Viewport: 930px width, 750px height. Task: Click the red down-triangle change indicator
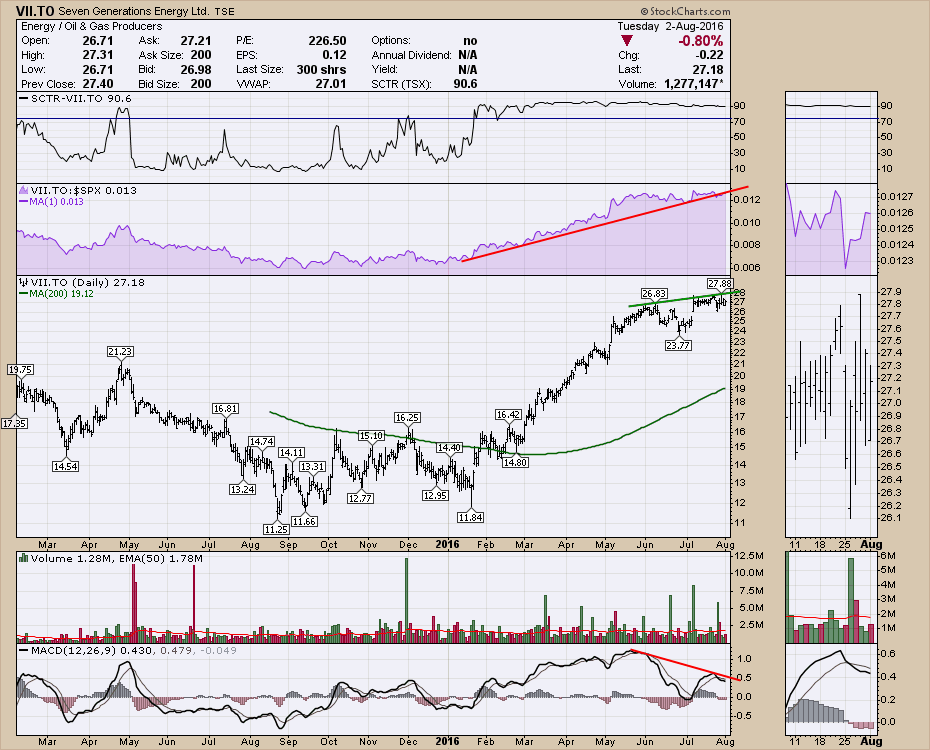coord(627,41)
